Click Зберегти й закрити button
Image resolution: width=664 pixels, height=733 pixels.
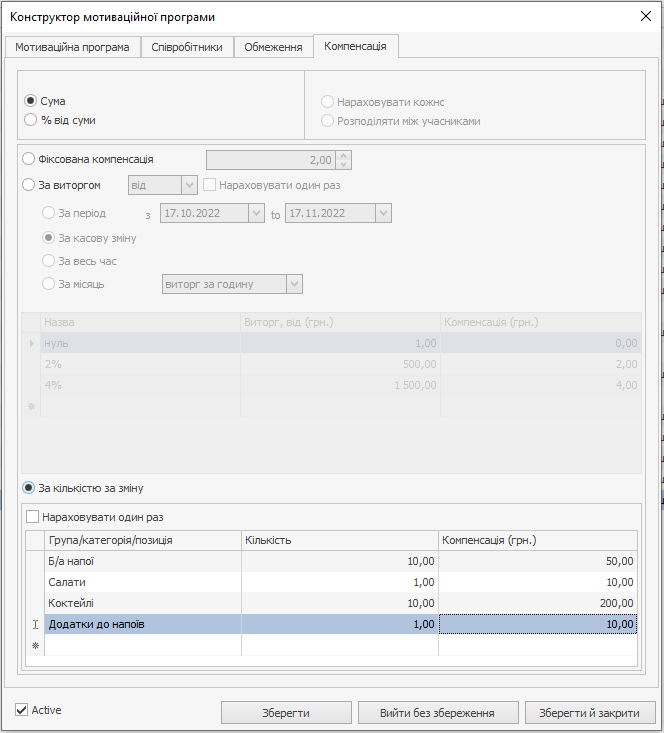coord(589,713)
